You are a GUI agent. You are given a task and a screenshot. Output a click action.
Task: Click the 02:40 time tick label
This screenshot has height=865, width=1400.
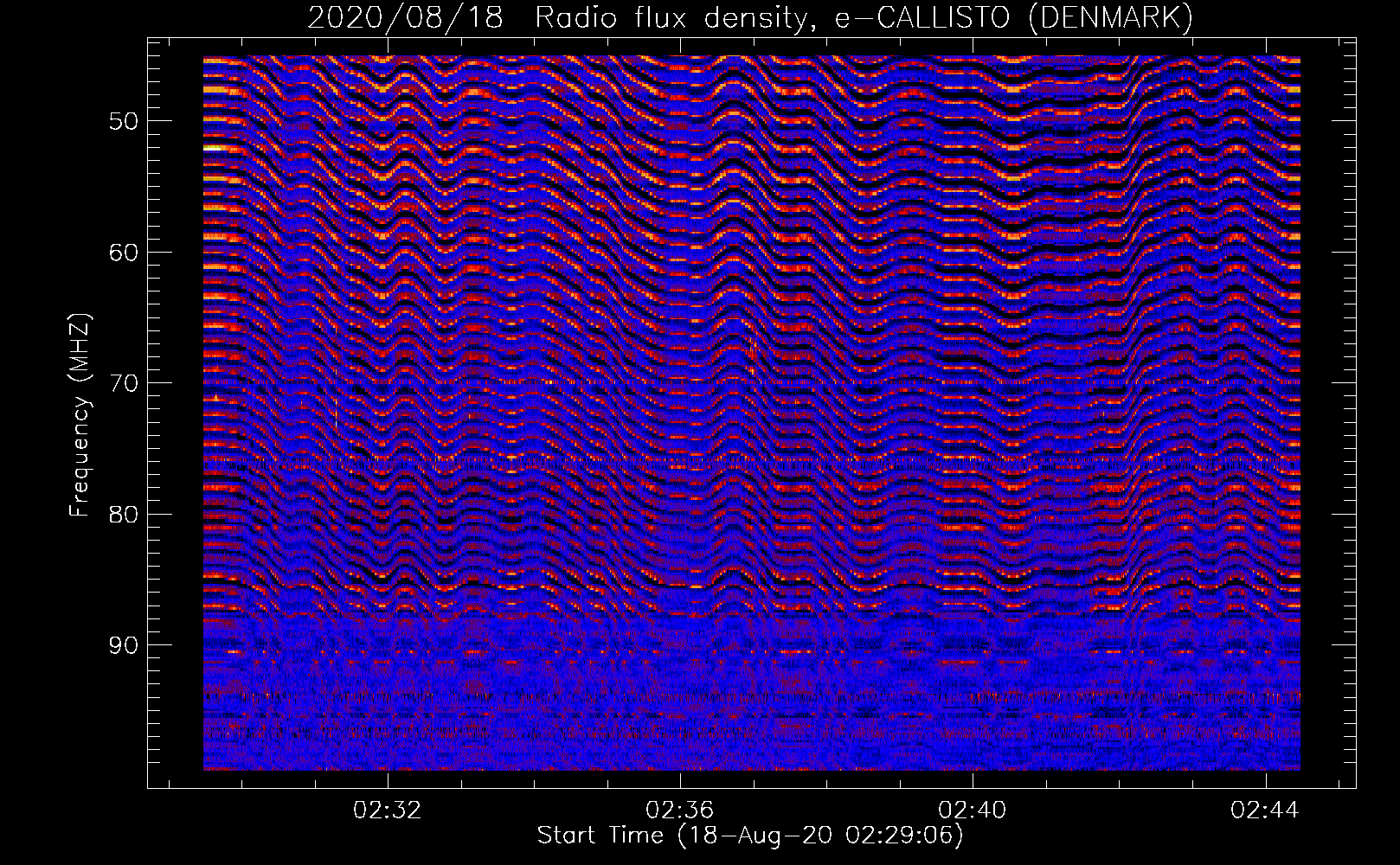pyautogui.click(x=973, y=810)
